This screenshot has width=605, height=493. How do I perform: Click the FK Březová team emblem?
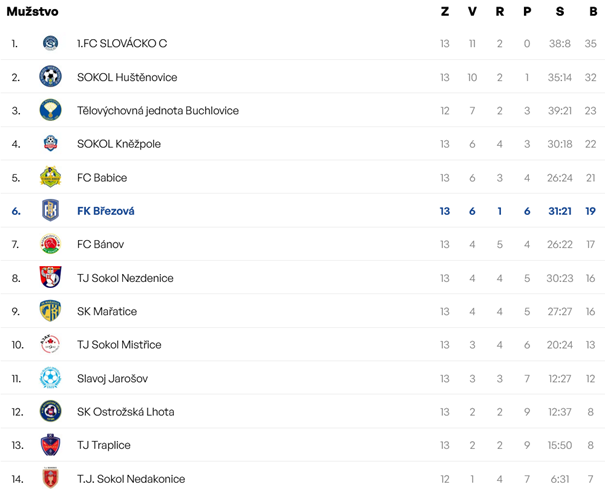tap(50, 211)
